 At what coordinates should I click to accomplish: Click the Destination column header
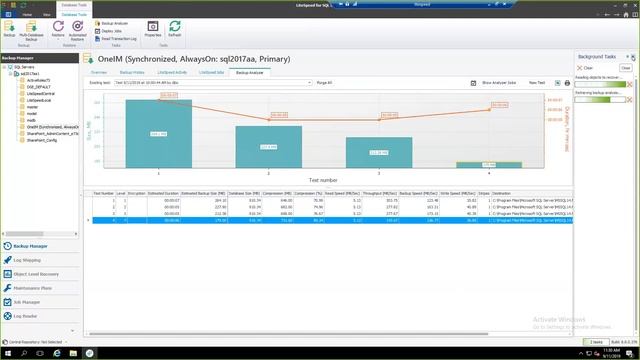coord(531,193)
